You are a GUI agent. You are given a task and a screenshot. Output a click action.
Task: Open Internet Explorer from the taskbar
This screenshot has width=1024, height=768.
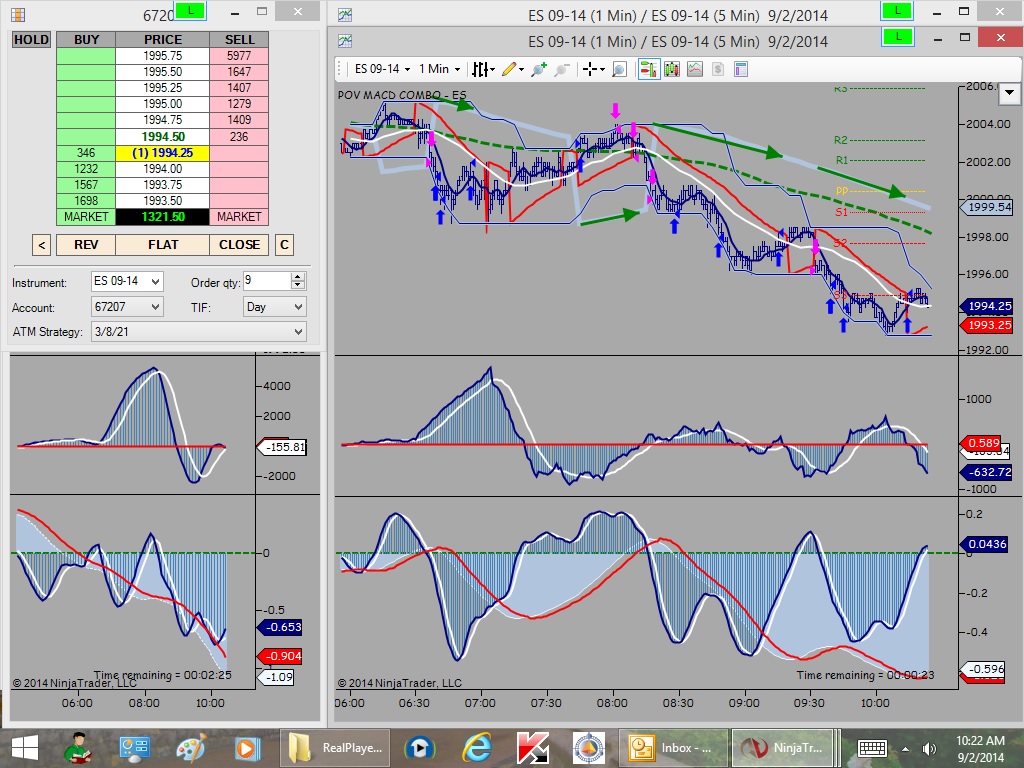click(x=477, y=748)
